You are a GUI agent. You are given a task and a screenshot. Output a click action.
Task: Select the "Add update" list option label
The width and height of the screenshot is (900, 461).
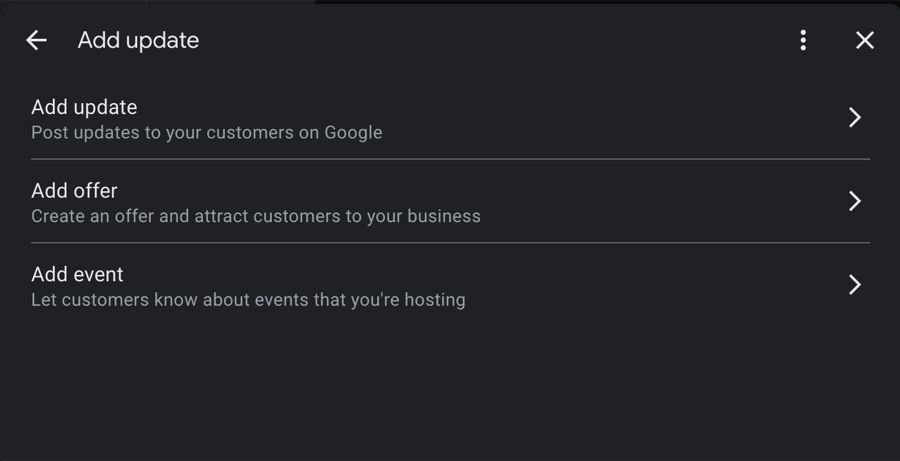coord(84,107)
